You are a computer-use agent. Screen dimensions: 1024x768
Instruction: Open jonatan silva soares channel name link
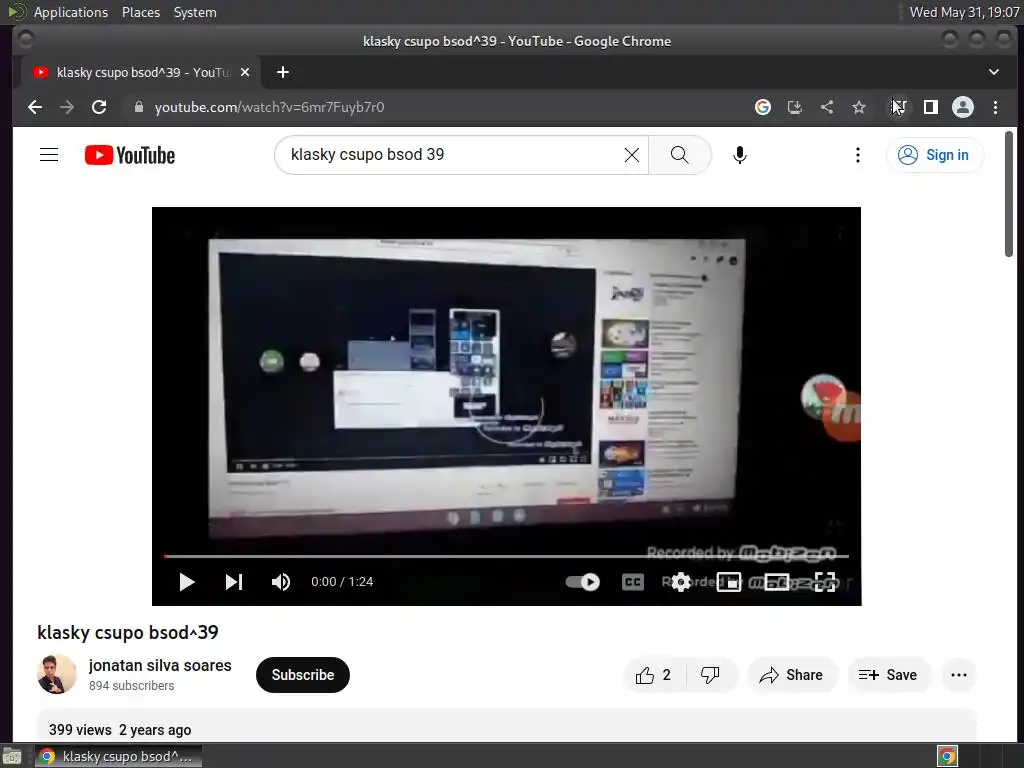coord(160,665)
